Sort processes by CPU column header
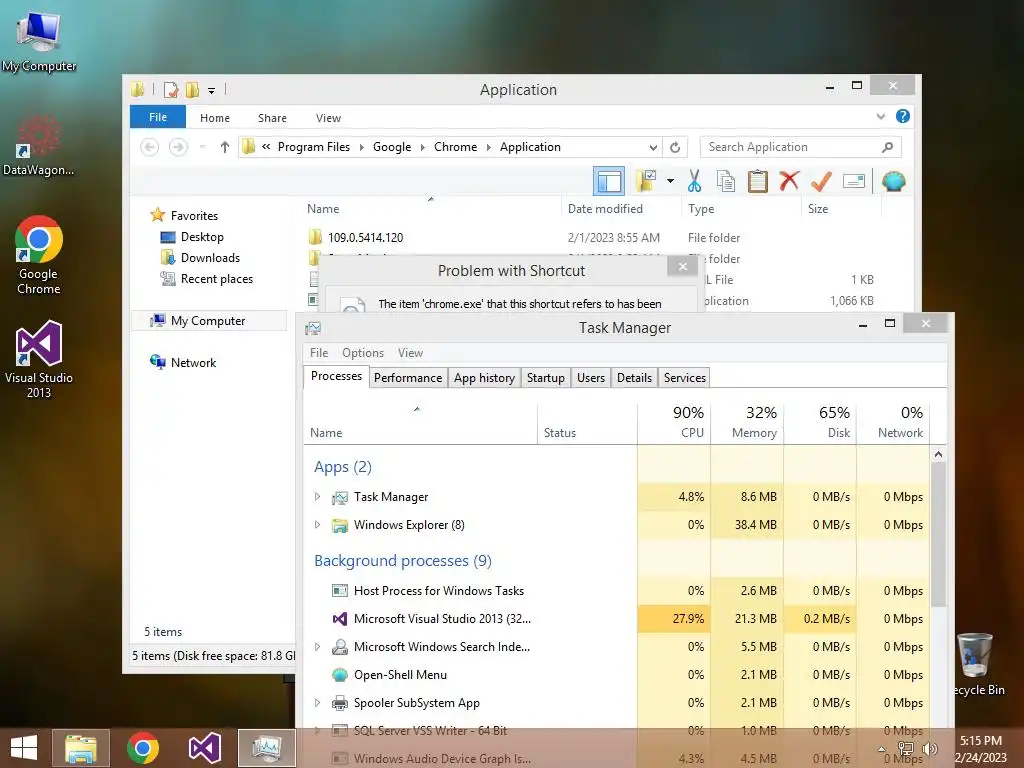 pos(674,423)
